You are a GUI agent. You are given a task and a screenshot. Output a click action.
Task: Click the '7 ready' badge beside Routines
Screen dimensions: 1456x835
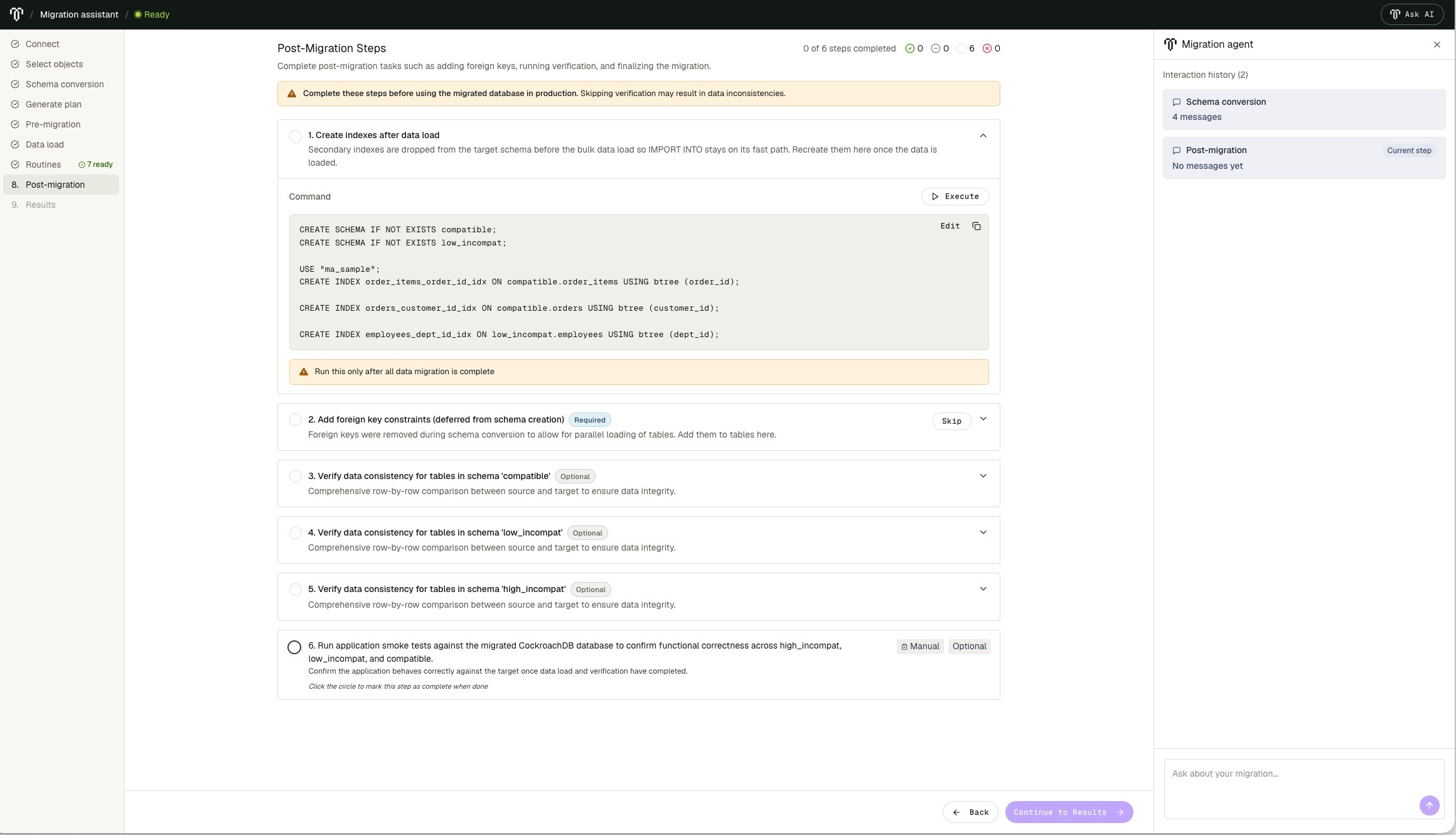click(95, 164)
